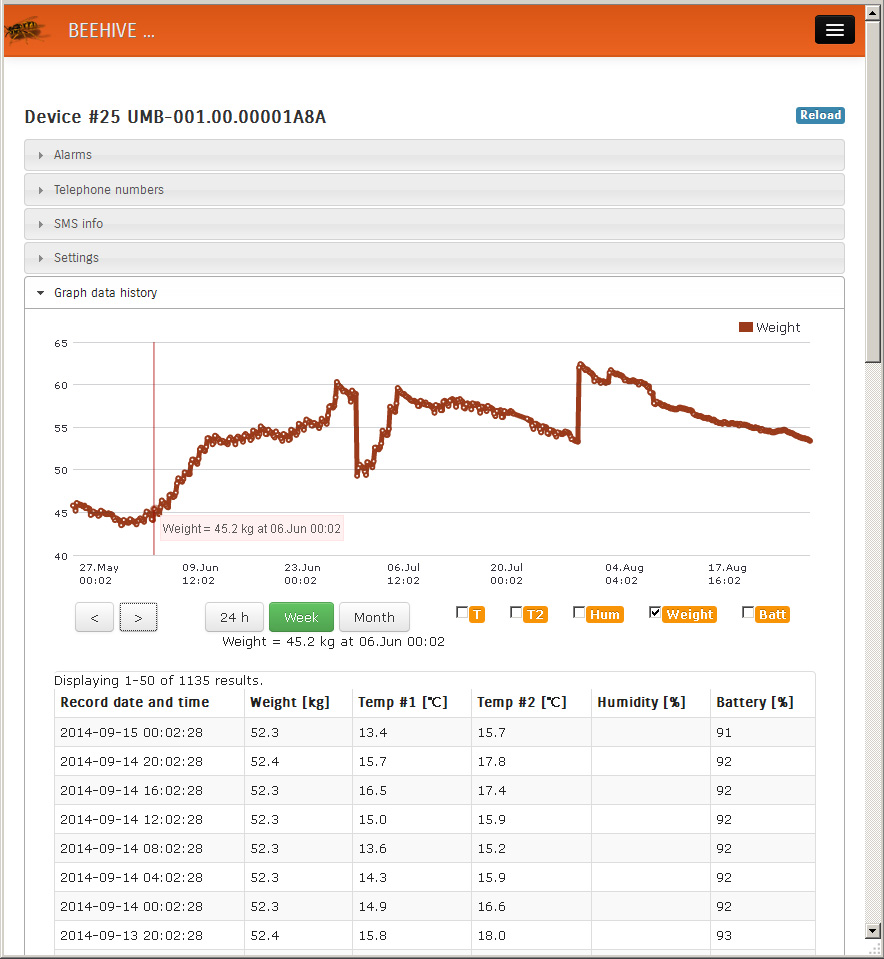884x959 pixels.
Task: Go to previous graph period
Action: 95,618
